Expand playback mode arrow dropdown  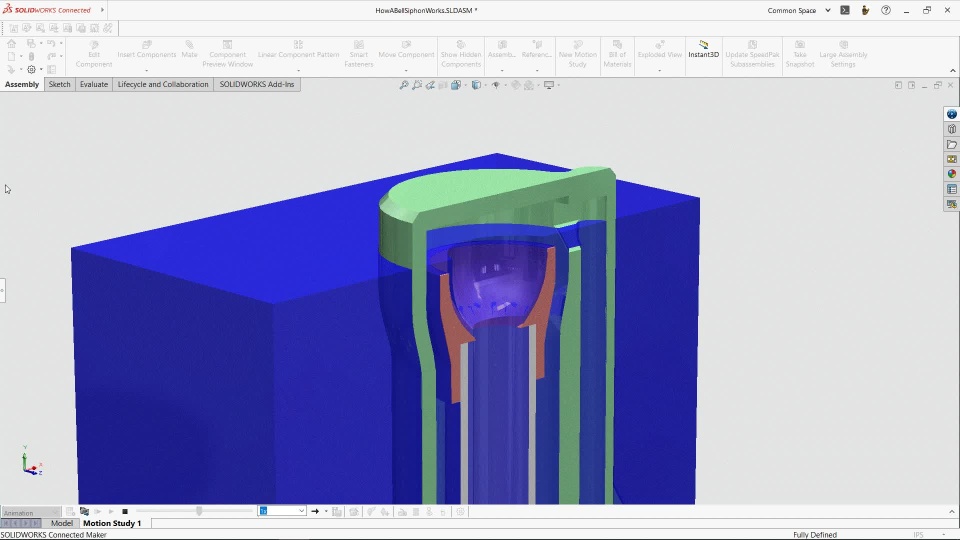tap(326, 511)
